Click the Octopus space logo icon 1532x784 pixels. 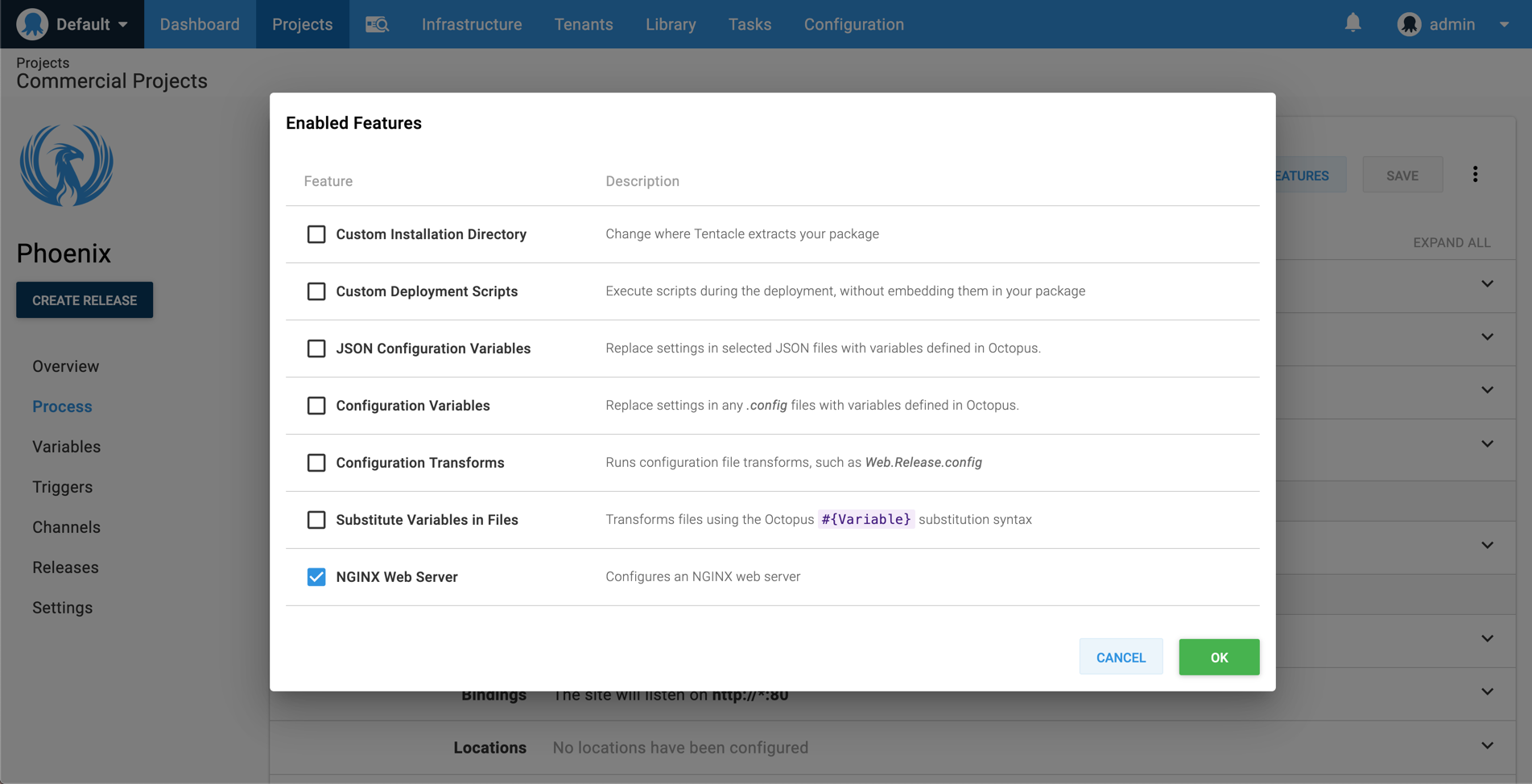pos(32,24)
